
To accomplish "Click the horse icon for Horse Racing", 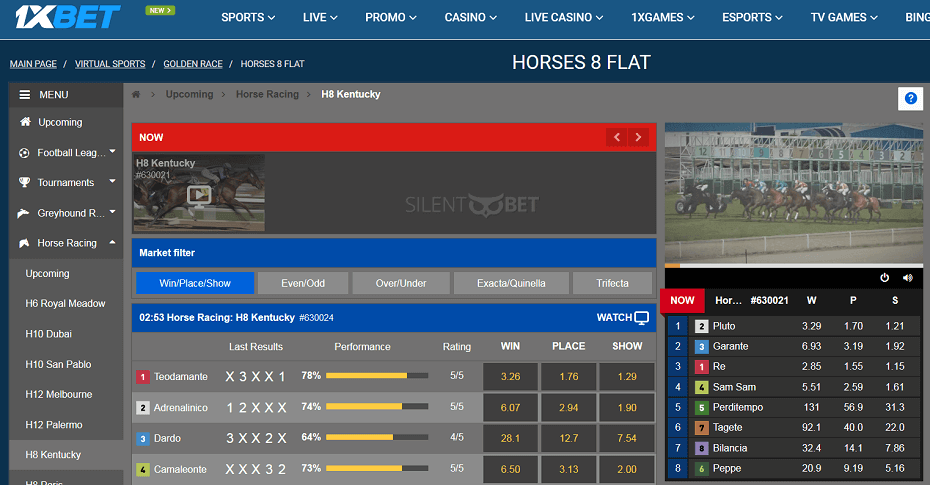I will 24,243.
